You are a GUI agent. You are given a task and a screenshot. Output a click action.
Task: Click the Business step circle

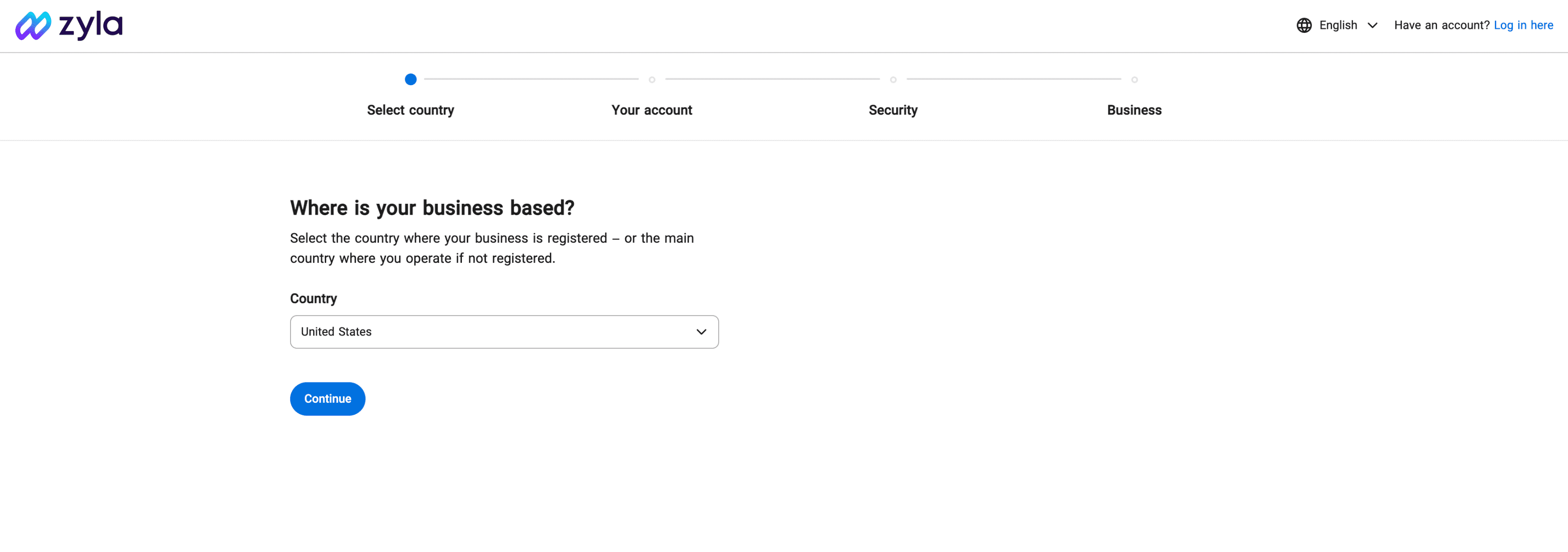(1134, 80)
